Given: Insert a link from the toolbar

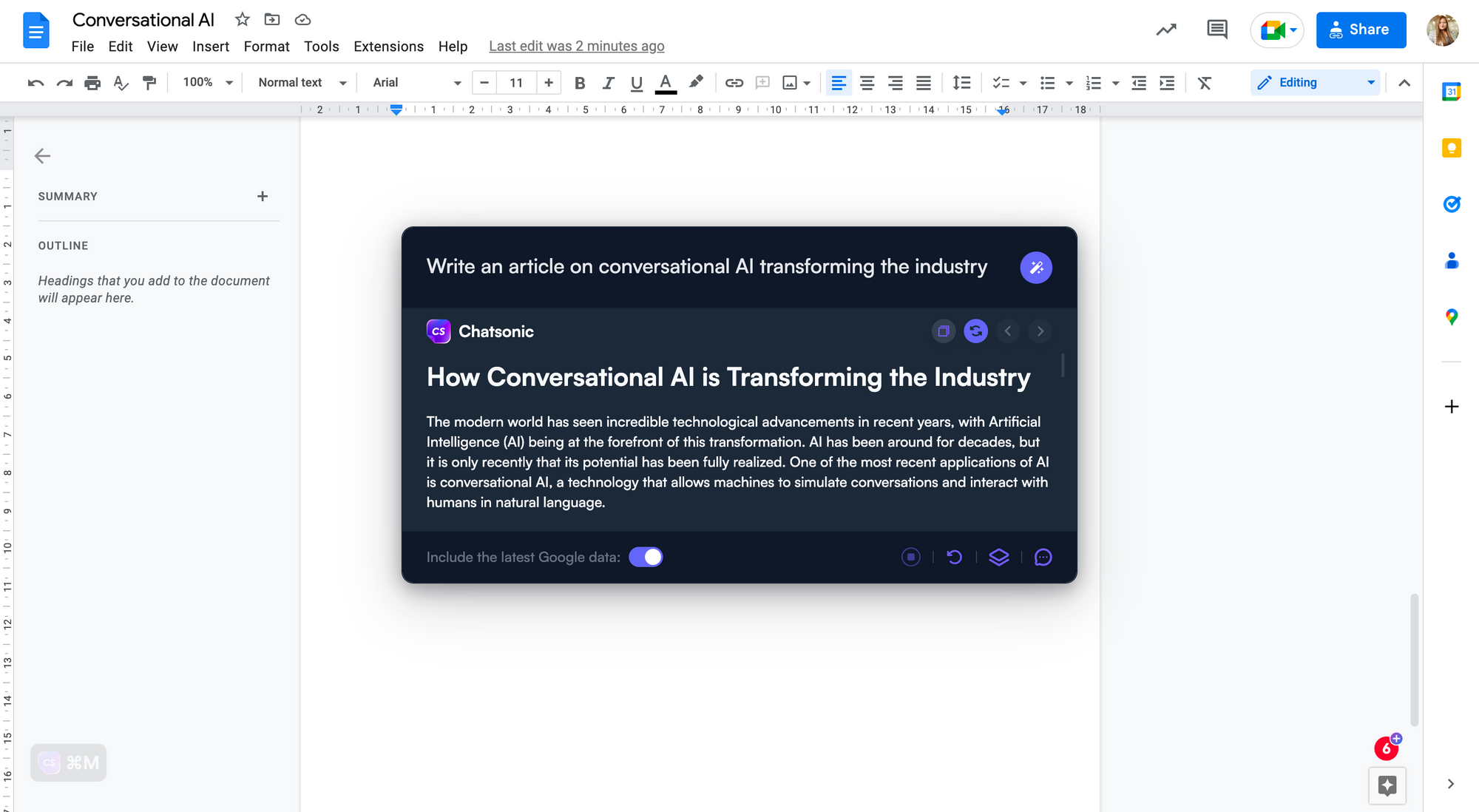Looking at the screenshot, I should pyautogui.click(x=734, y=83).
